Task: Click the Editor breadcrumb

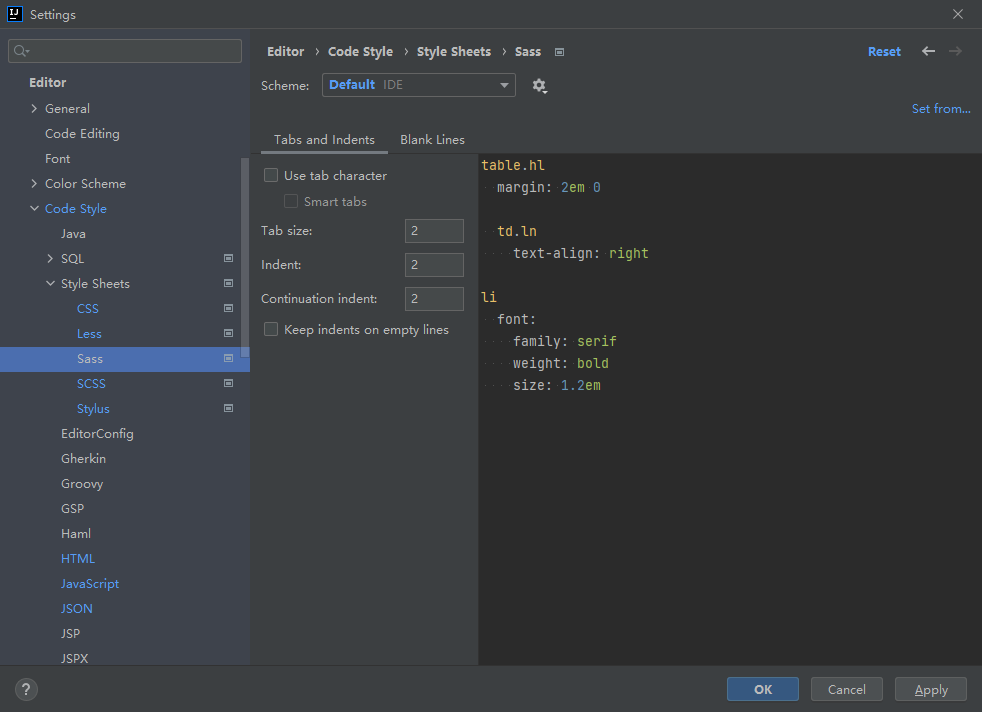Action: 286,52
